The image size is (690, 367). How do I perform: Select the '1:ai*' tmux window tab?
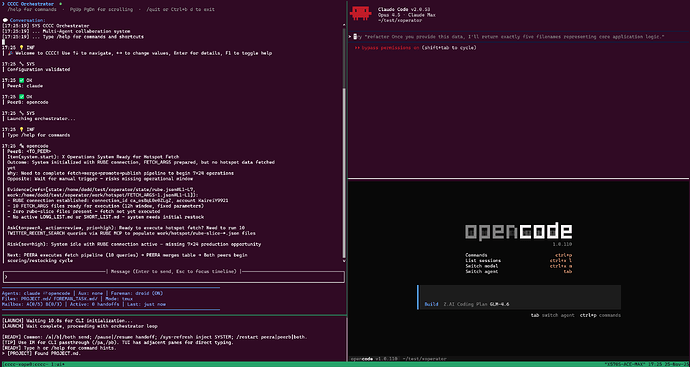(58, 364)
